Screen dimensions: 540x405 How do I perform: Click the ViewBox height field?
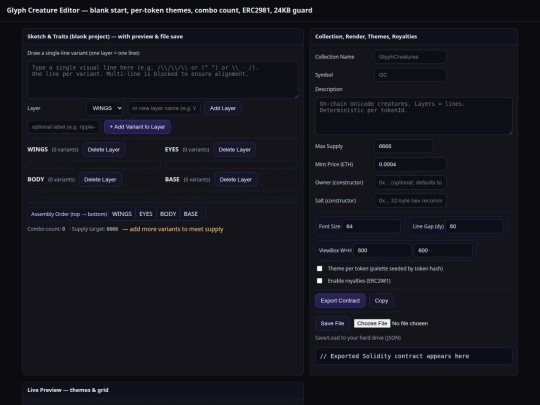click(443, 250)
